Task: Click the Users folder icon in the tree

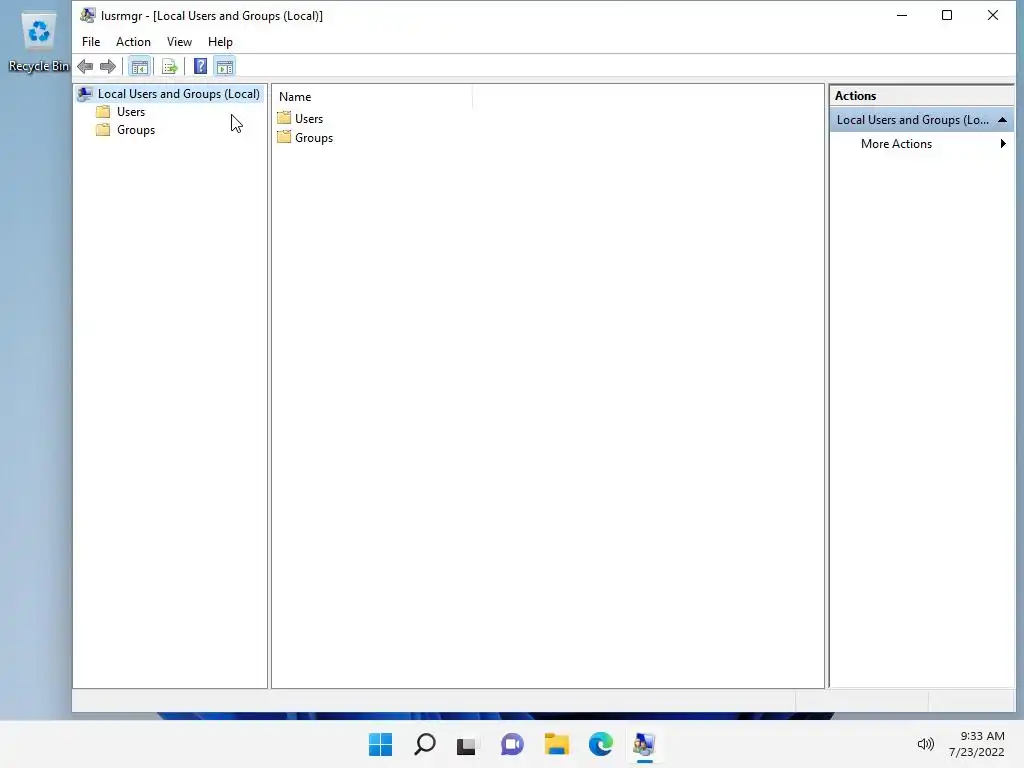Action: (103, 112)
